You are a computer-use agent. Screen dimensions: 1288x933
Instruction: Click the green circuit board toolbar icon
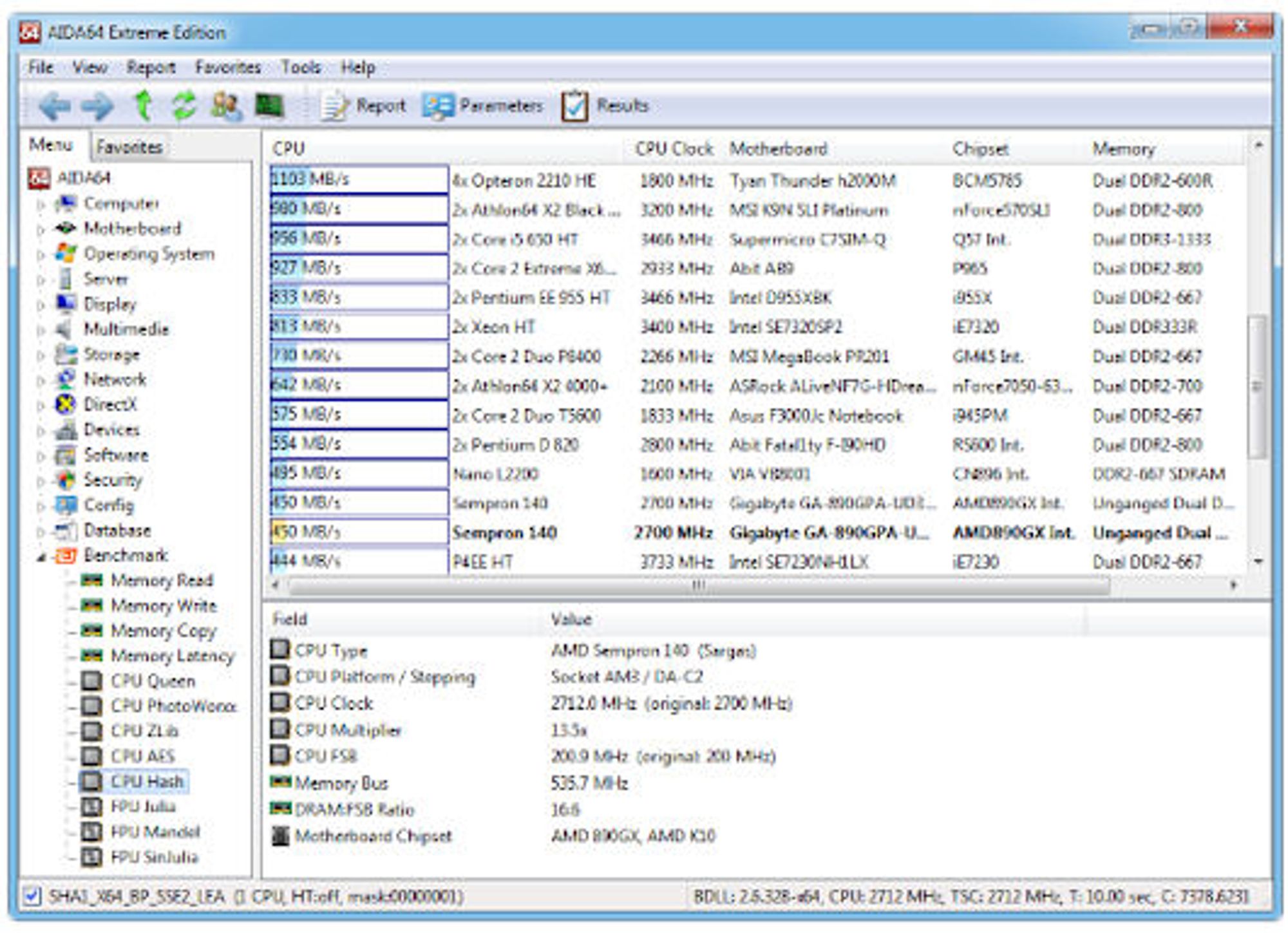coord(269,105)
